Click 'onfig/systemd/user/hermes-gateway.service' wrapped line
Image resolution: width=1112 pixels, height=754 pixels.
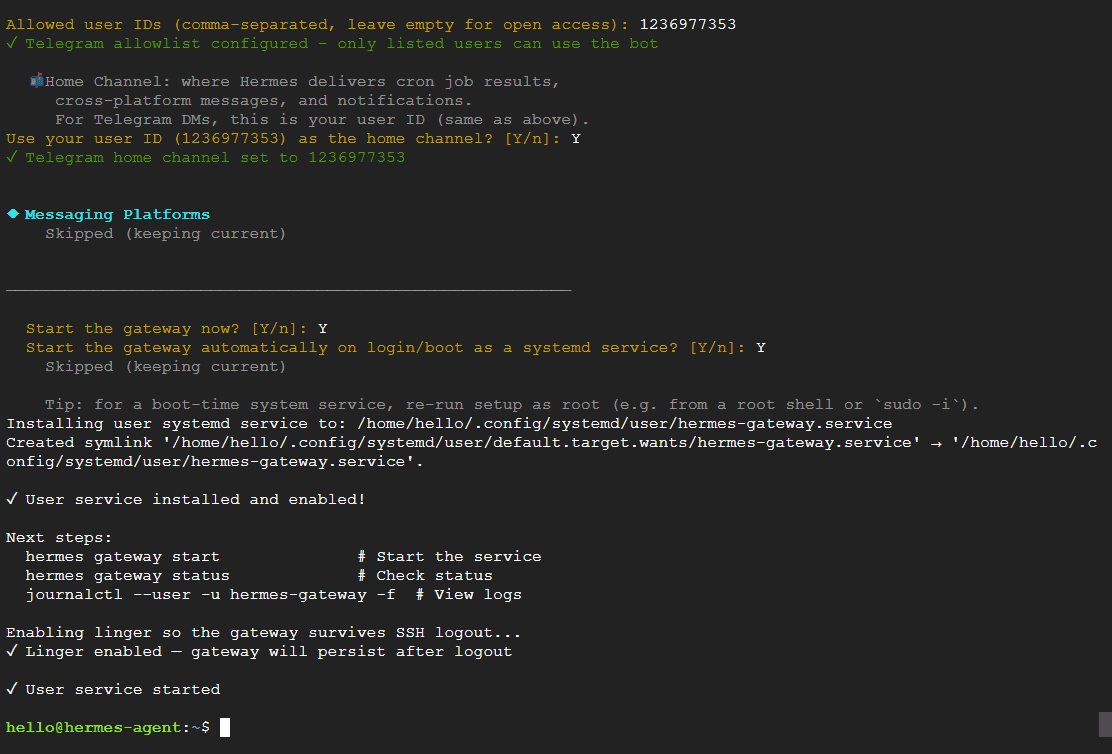pos(215,462)
